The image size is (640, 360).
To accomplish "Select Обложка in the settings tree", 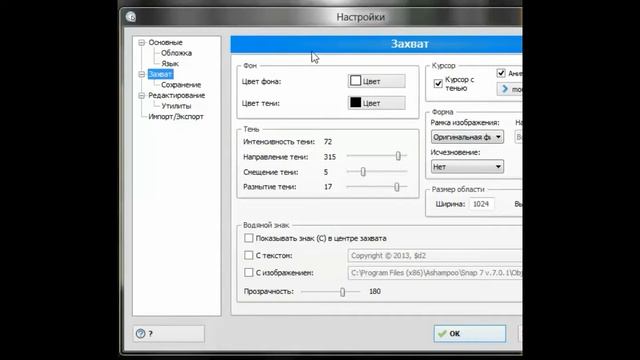I will (x=176, y=53).
